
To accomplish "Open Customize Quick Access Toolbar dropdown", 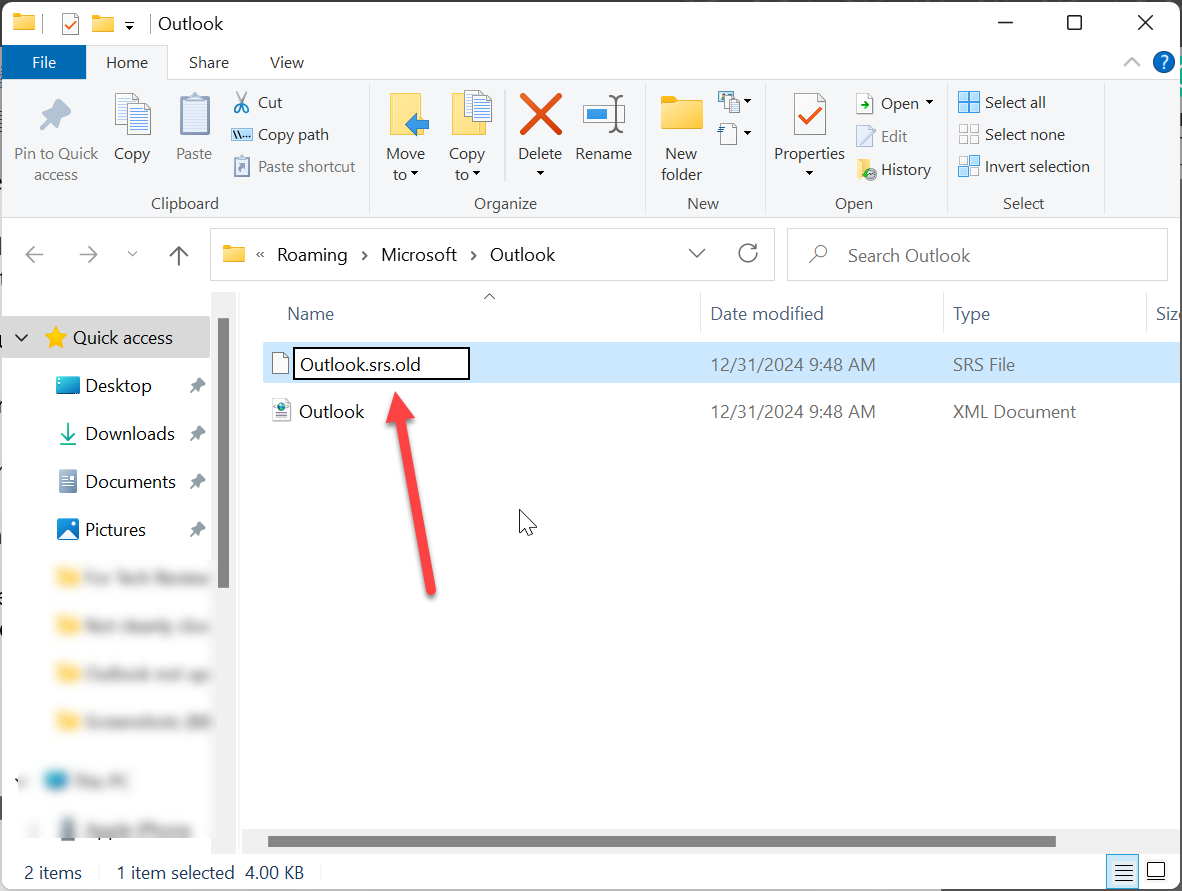I will [130, 26].
